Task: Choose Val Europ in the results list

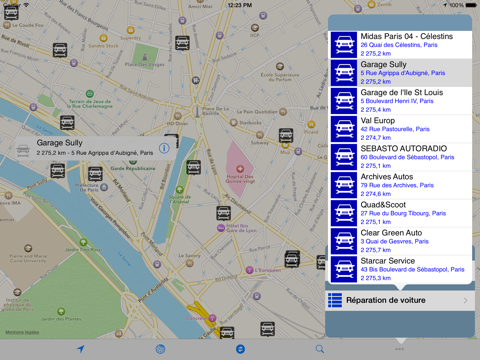Action: (401, 129)
